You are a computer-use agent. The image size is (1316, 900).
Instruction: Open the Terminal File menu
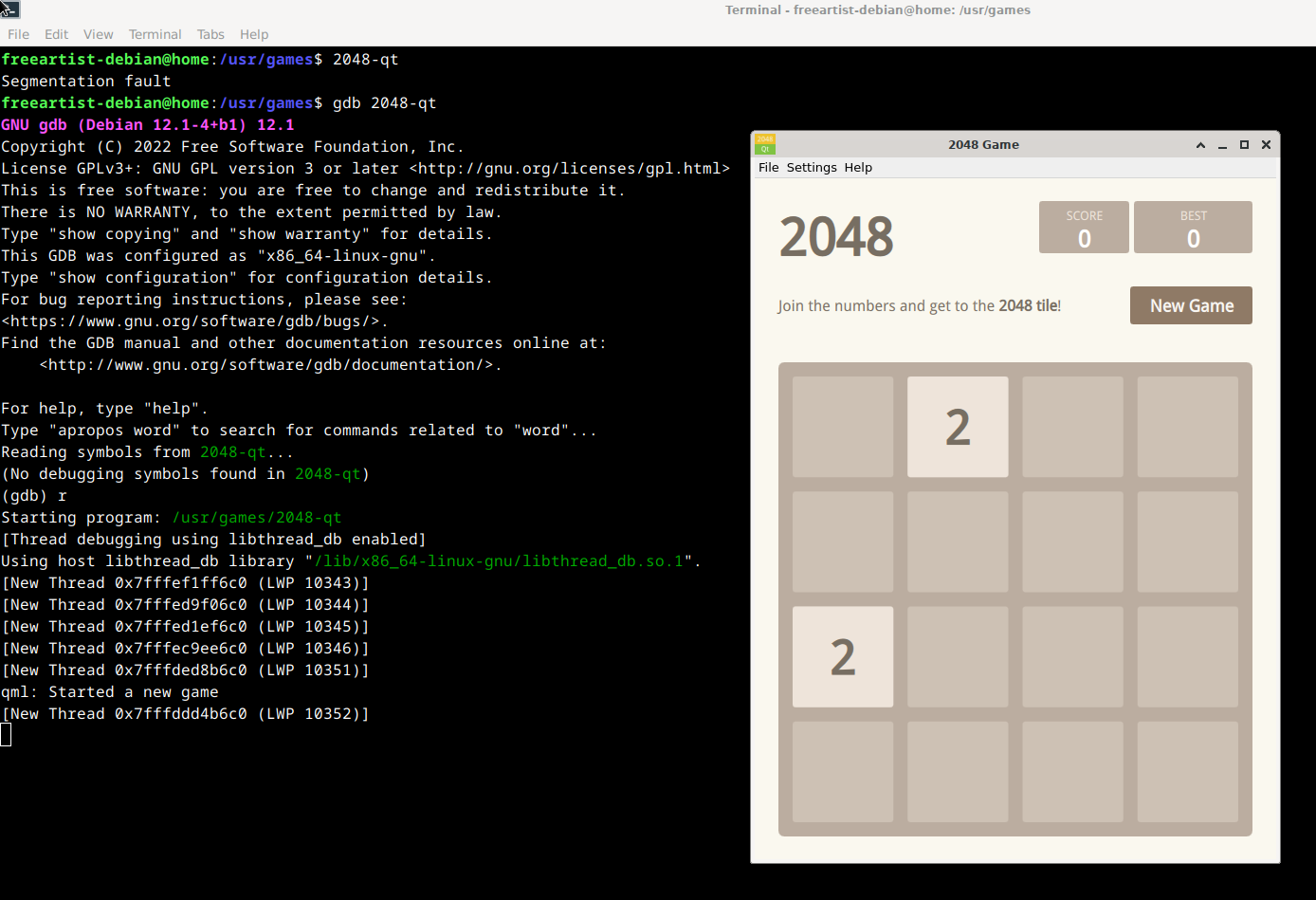click(18, 34)
